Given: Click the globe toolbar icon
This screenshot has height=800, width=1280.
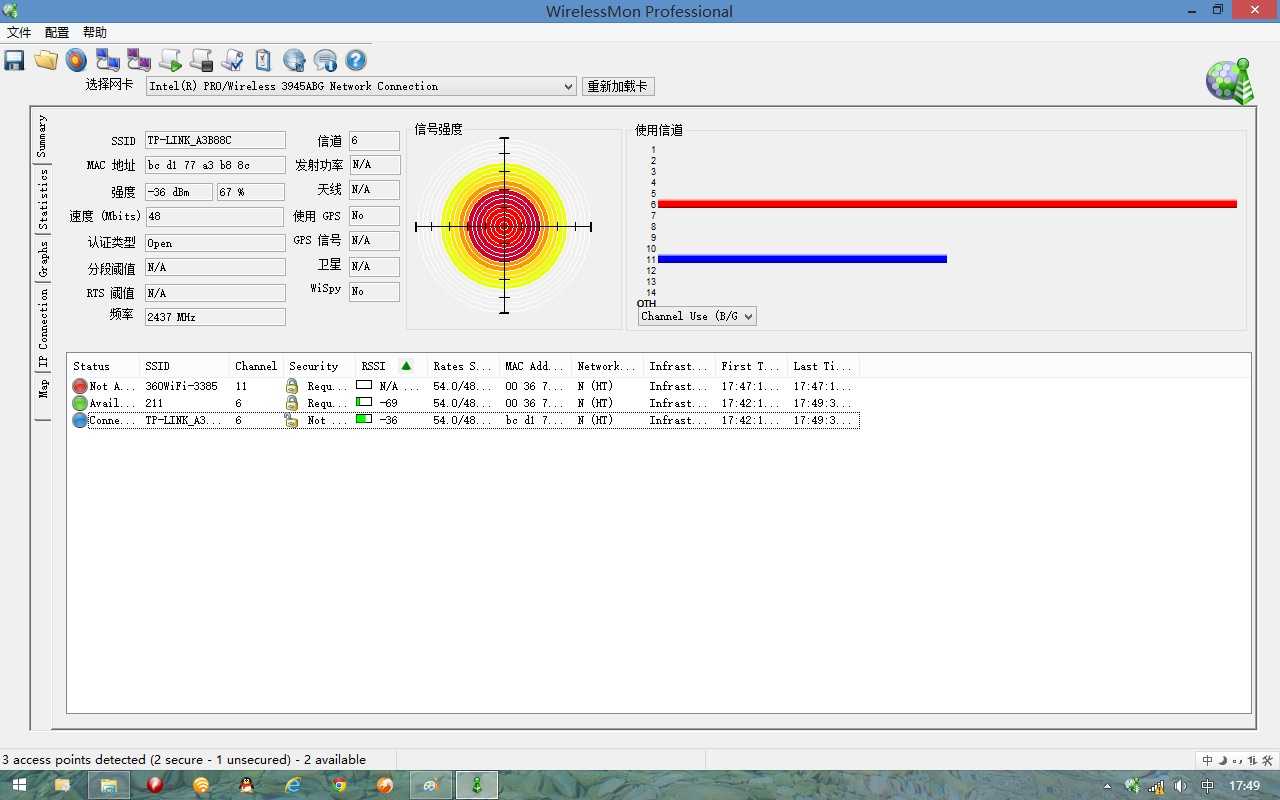Looking at the screenshot, I should (x=294, y=61).
